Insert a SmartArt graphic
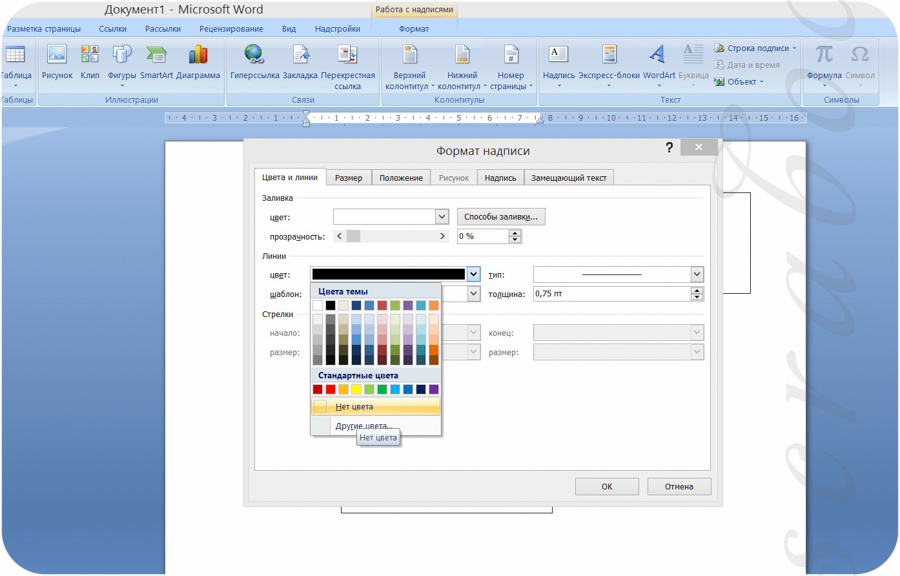 click(156, 61)
